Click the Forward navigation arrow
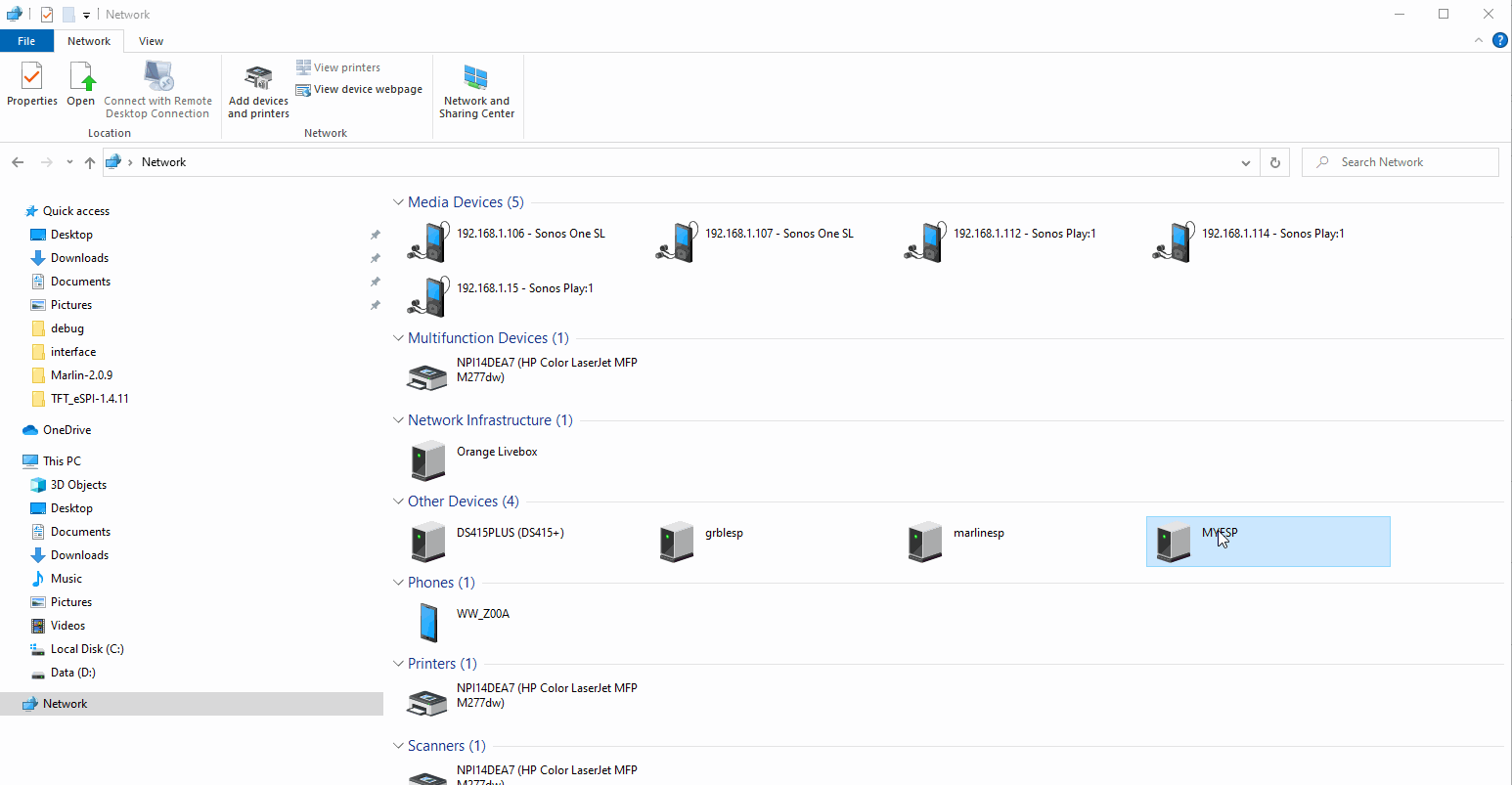This screenshot has height=785, width=1512. tap(46, 162)
